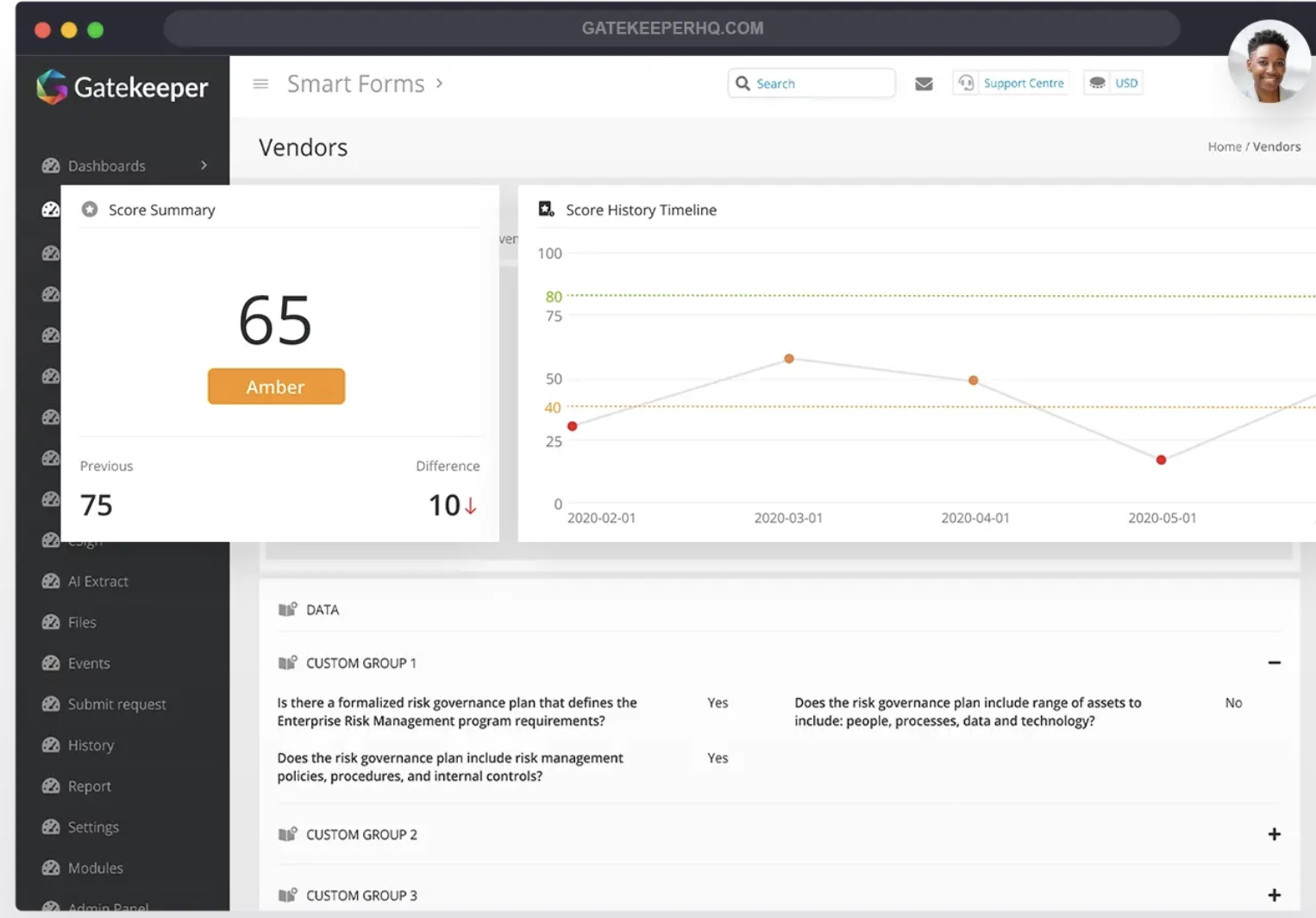This screenshot has height=918, width=1316.
Task: Collapse Custom Group 1 with minus
Action: (1274, 663)
